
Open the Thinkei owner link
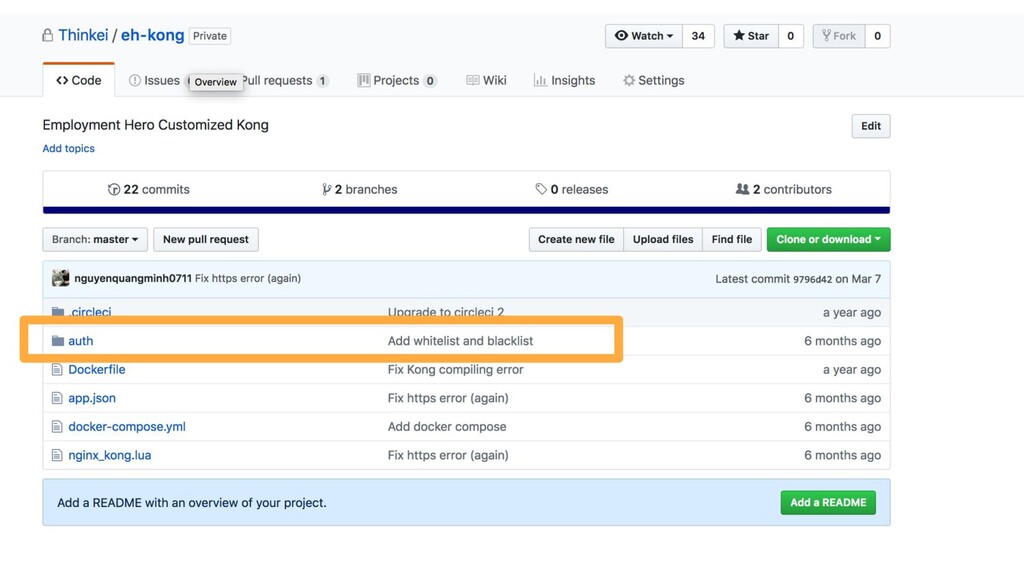tap(83, 35)
